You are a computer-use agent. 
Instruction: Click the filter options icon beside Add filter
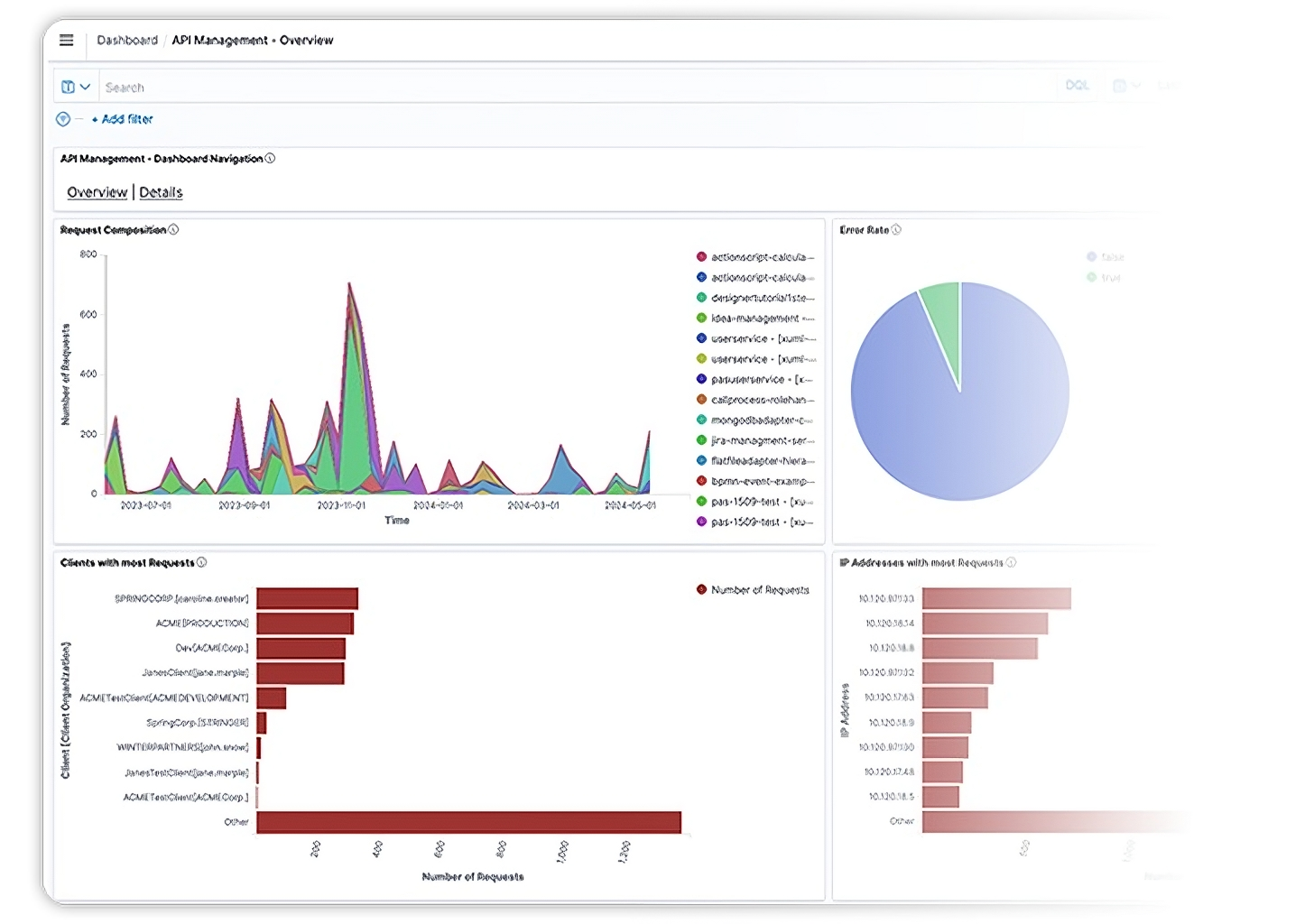63,119
